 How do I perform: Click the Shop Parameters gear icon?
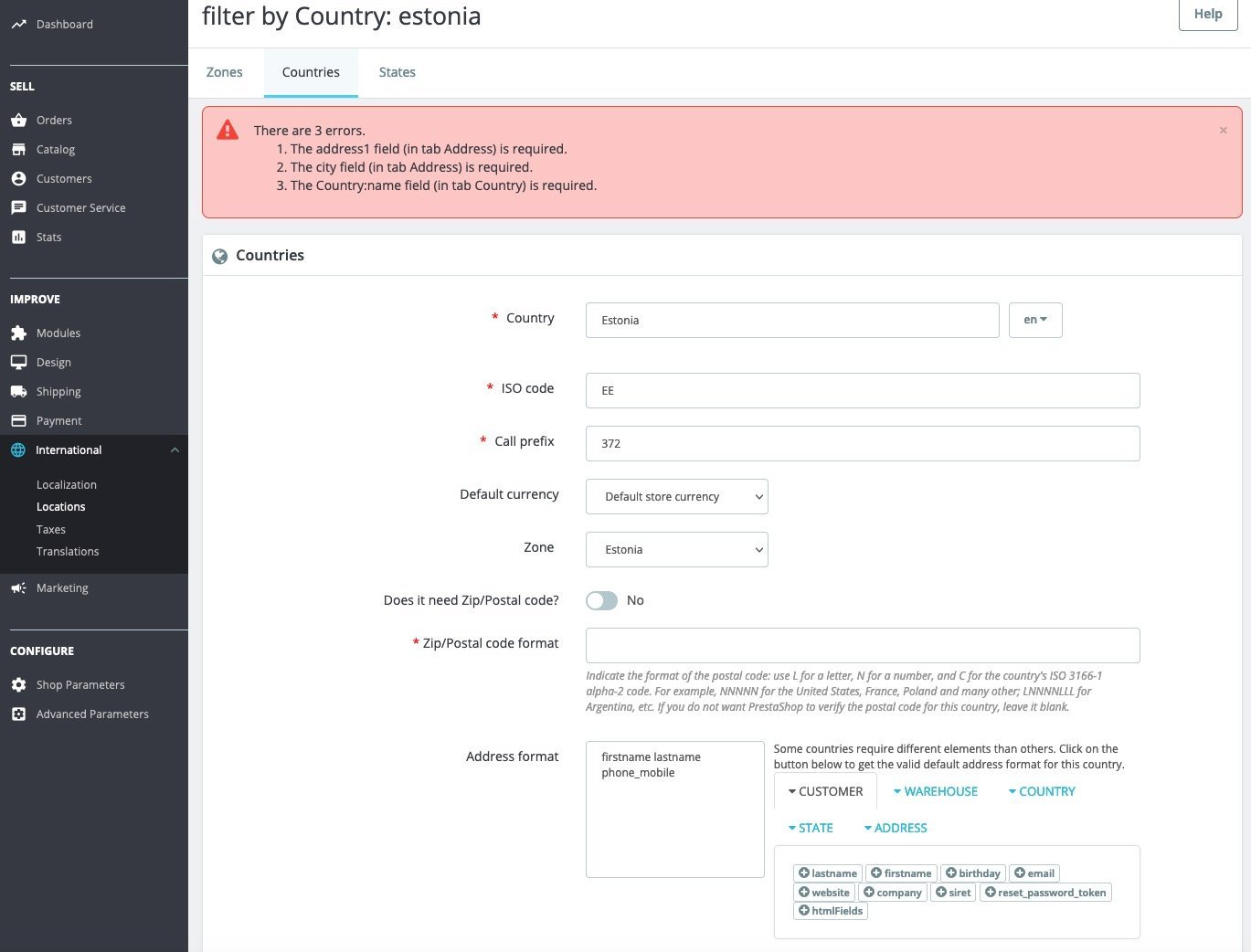tap(18, 685)
